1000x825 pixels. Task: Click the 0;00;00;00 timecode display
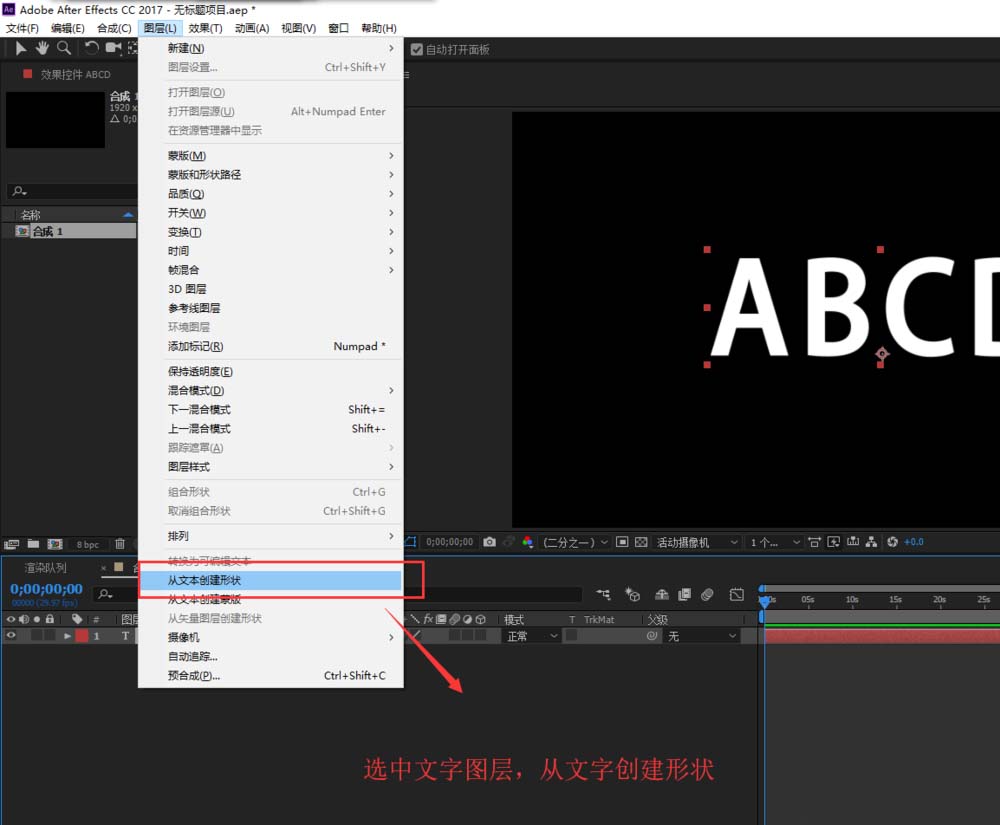click(x=47, y=588)
